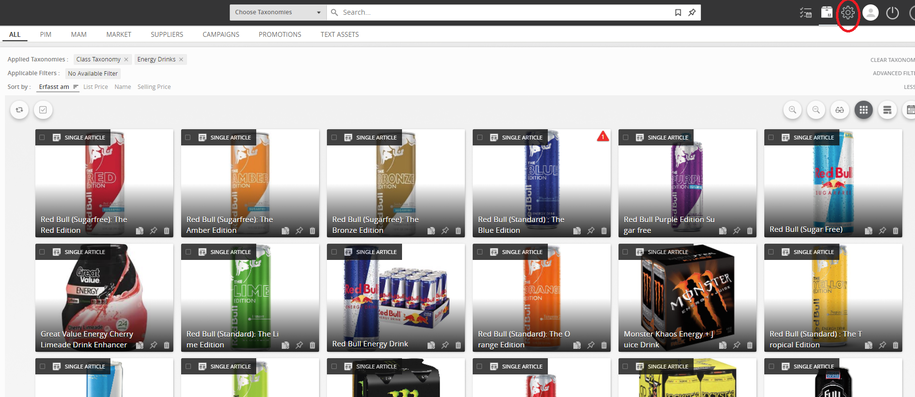The image size is (915, 397).
Task: Sort by List Price
Action: [x=96, y=86]
